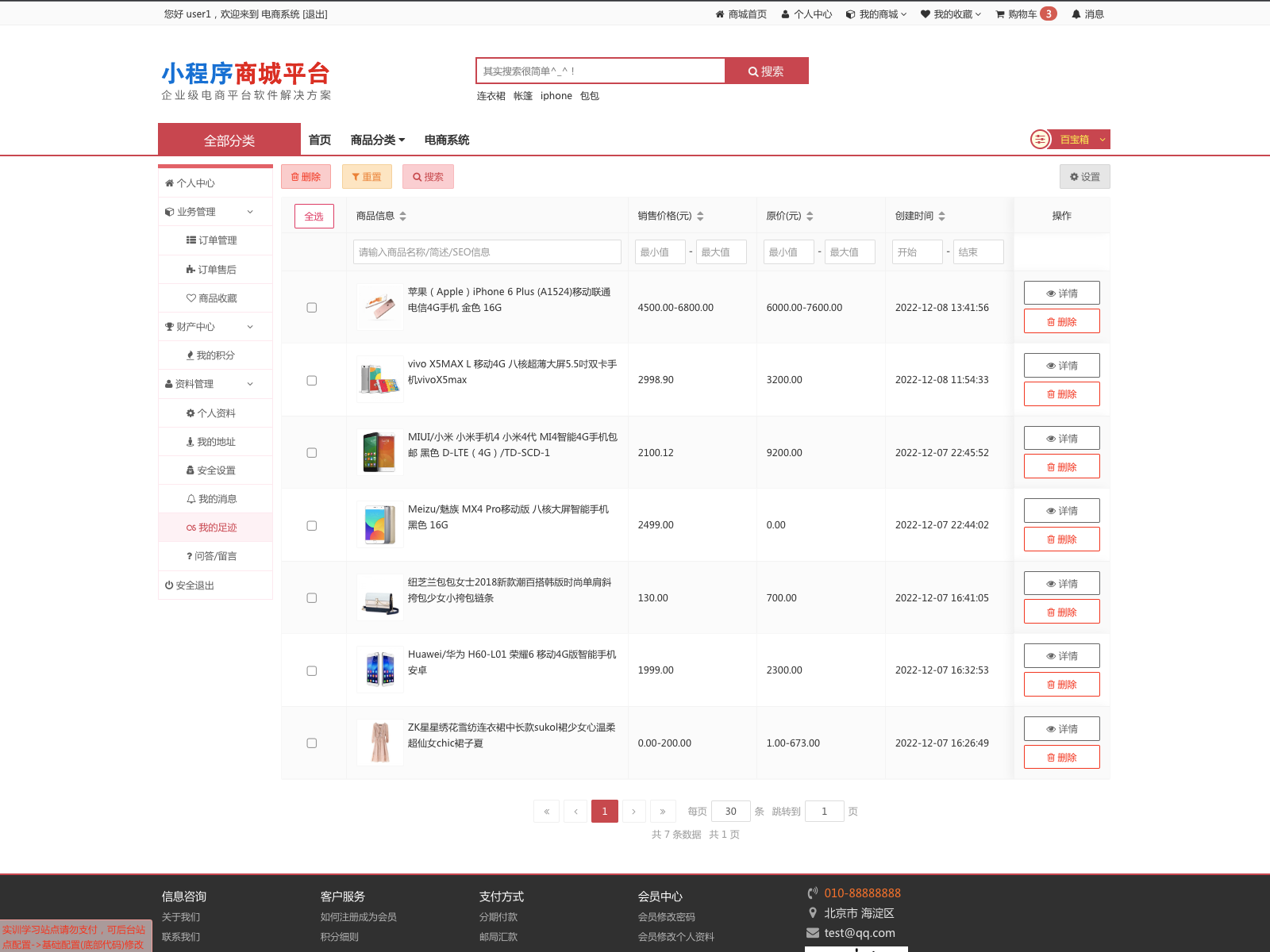The width and height of the screenshot is (1270, 952).
Task: Click the round treasure box slider icon
Action: point(1040,140)
